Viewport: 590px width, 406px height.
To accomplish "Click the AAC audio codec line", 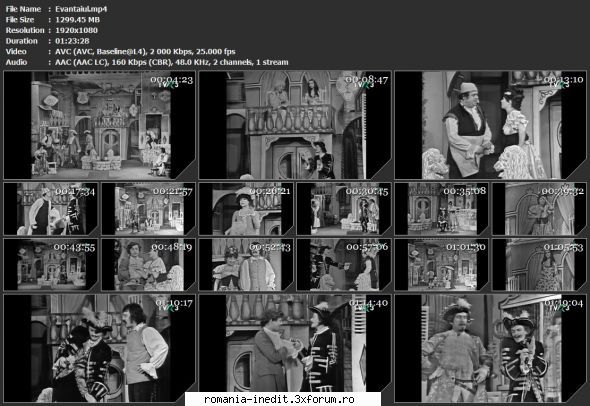I will coord(172,62).
